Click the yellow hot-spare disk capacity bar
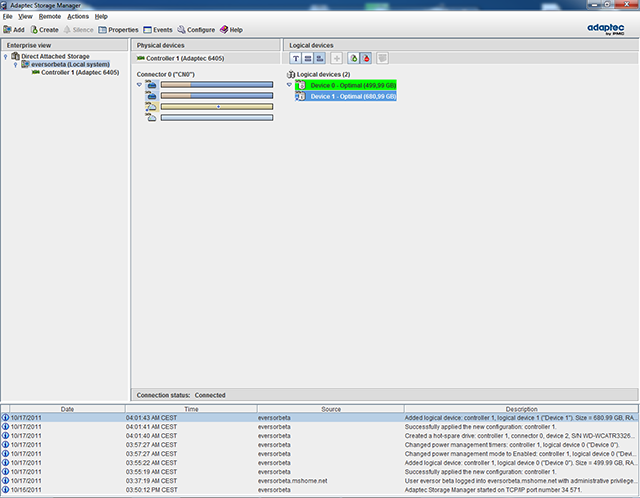This screenshot has width=640, height=498. click(217, 107)
